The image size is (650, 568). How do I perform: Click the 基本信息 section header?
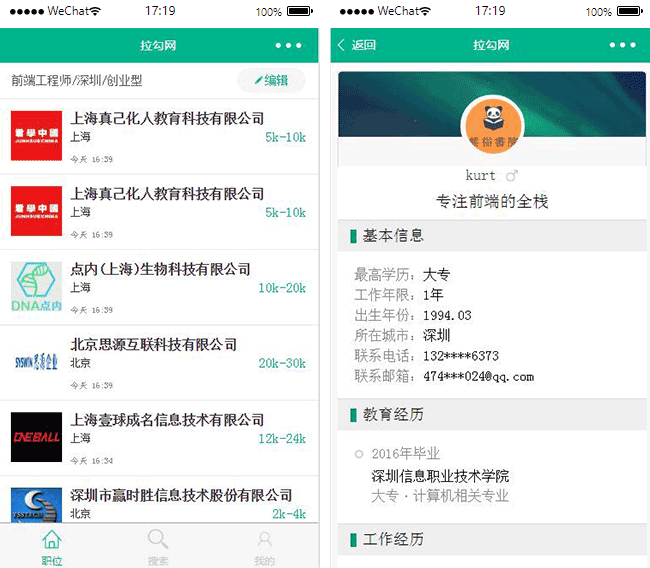coord(492,235)
